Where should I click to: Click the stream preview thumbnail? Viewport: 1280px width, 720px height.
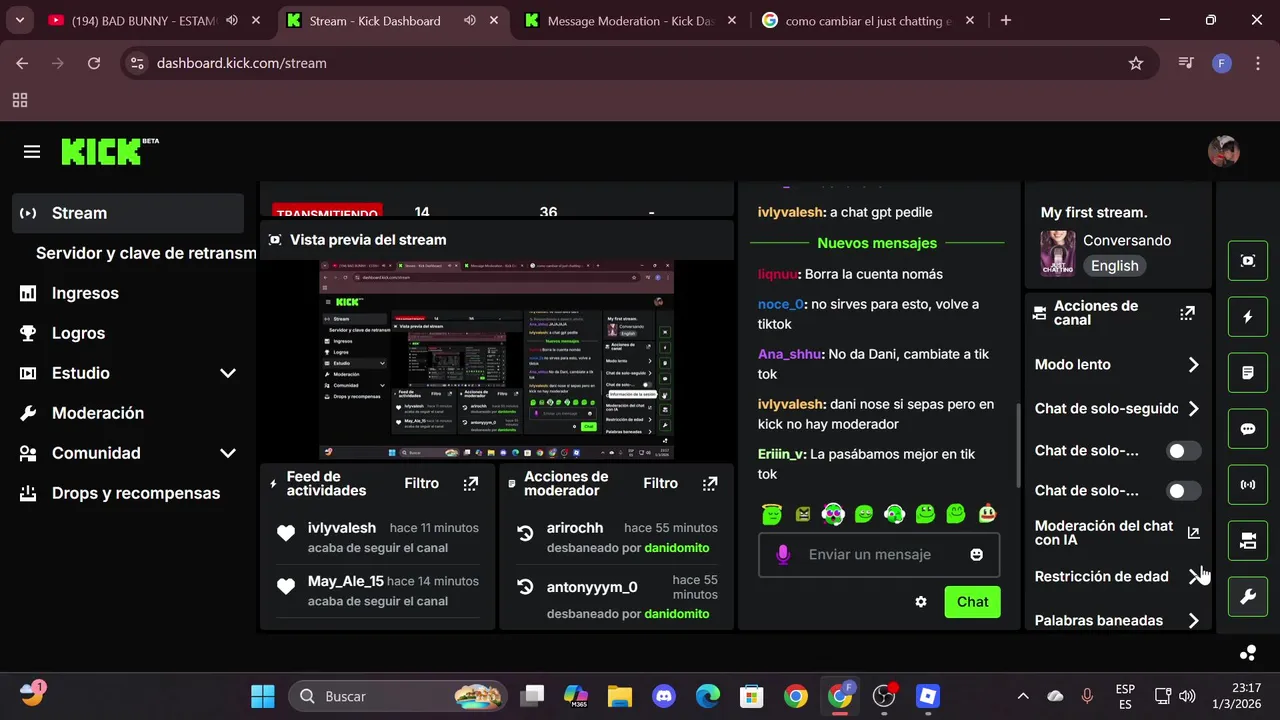[x=496, y=360]
